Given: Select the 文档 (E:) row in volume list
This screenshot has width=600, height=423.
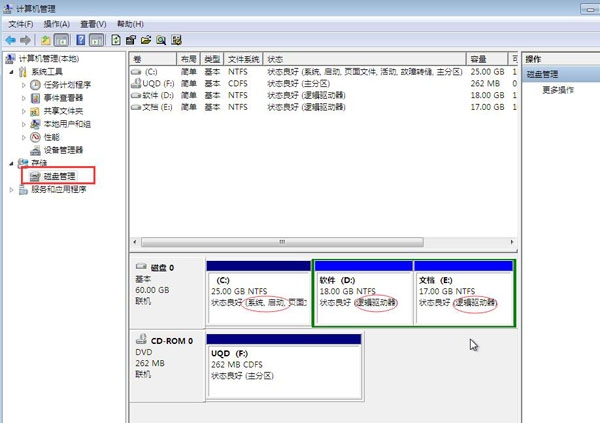Looking at the screenshot, I should click(x=324, y=107).
